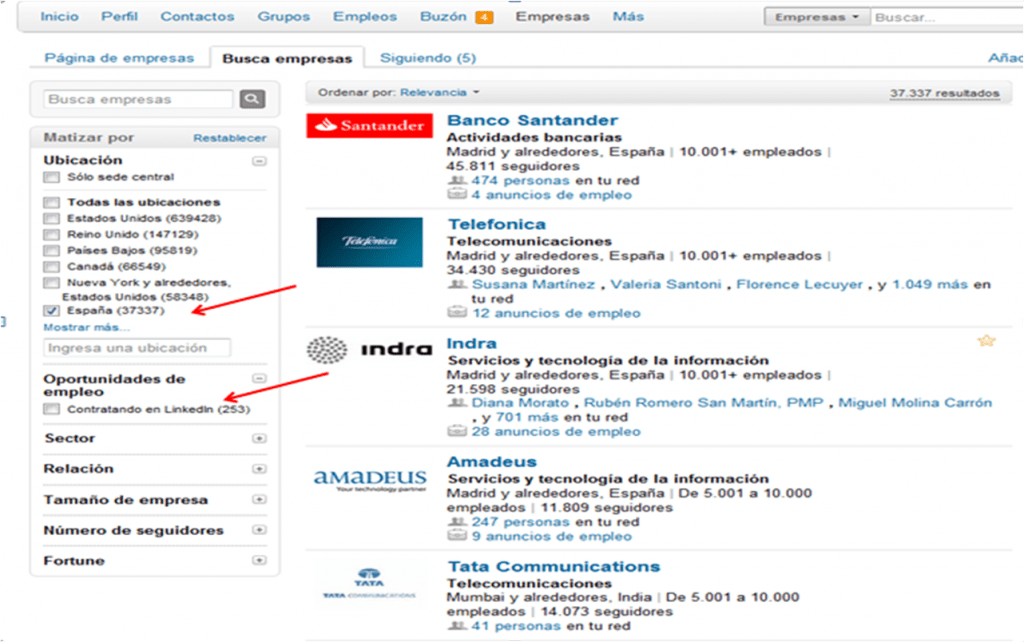
Task: Click people icon beside 41 personas
Action: 457,625
